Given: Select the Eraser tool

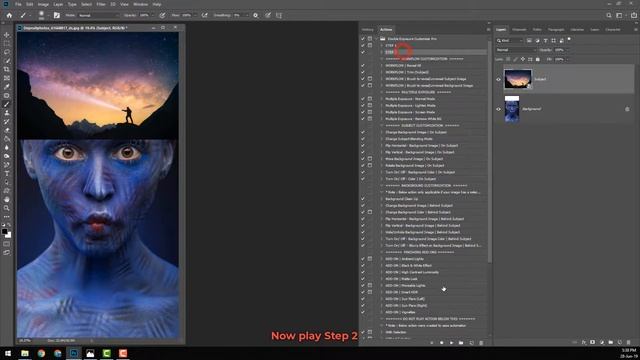Looking at the screenshot, I should pyautogui.click(x=7, y=130).
